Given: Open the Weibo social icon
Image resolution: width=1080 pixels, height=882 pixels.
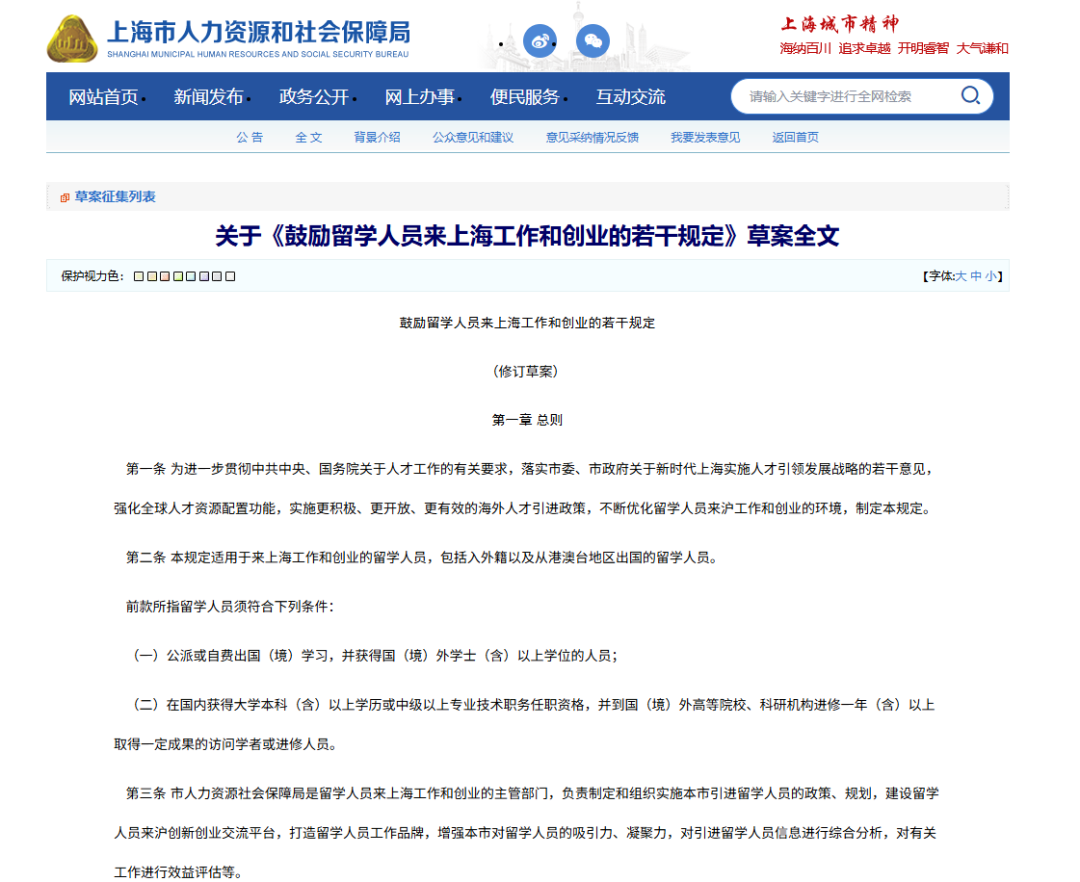Looking at the screenshot, I should coord(540,40).
